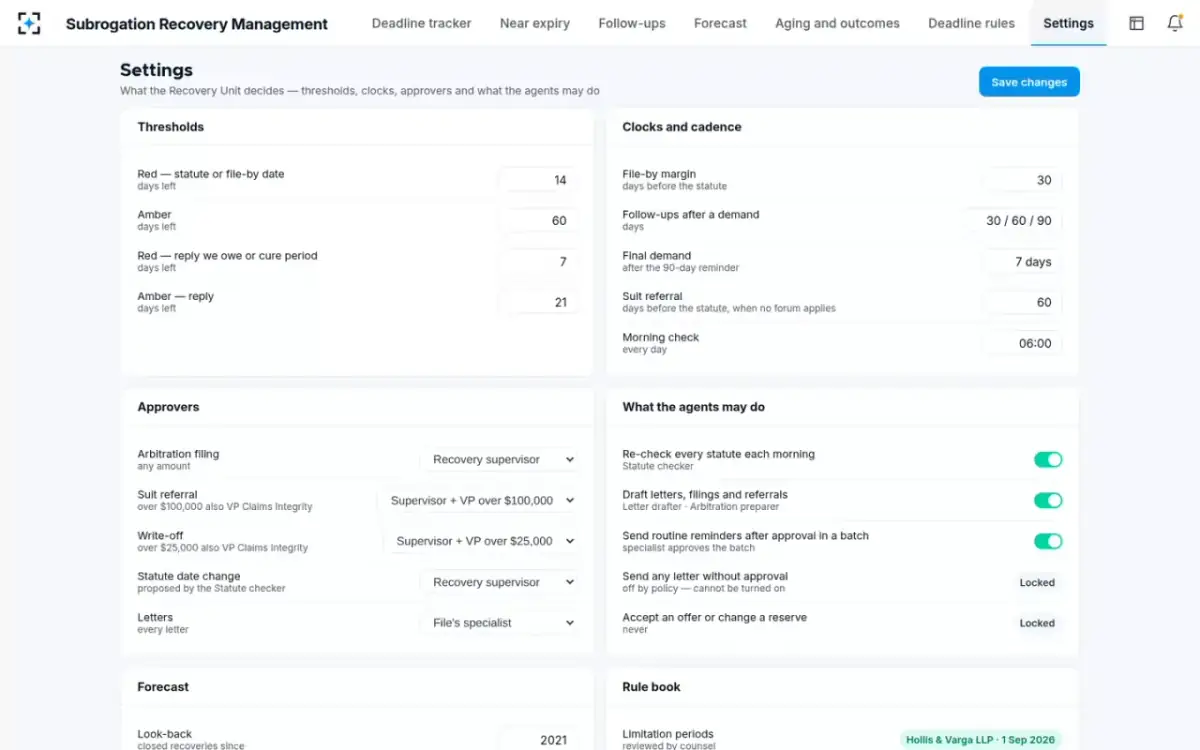
Task: Edit the File-by margin field
Action: point(1023,180)
